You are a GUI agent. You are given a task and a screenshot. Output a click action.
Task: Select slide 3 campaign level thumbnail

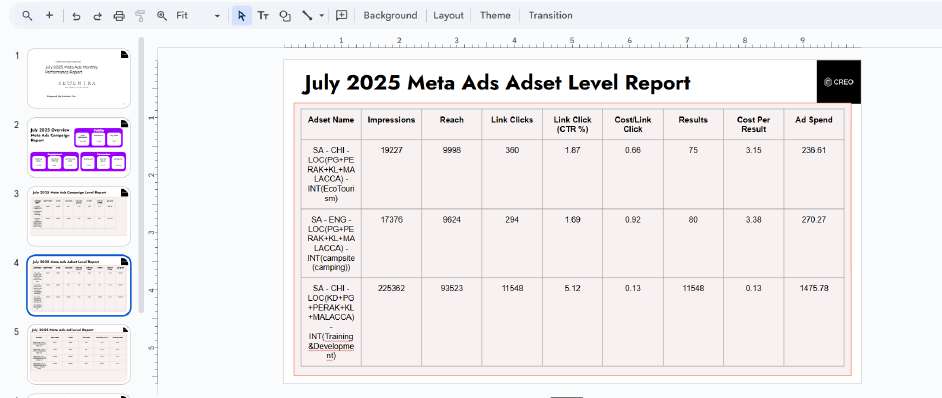pyautogui.click(x=79, y=216)
